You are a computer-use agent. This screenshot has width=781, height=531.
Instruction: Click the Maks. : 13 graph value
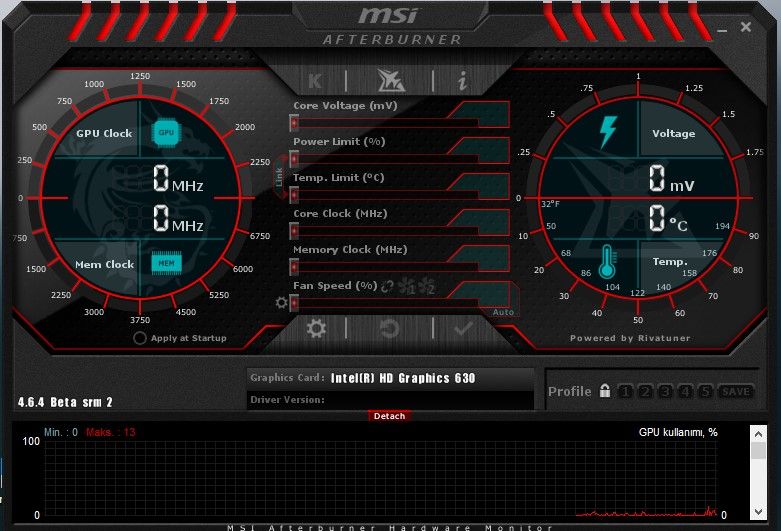(x=111, y=432)
